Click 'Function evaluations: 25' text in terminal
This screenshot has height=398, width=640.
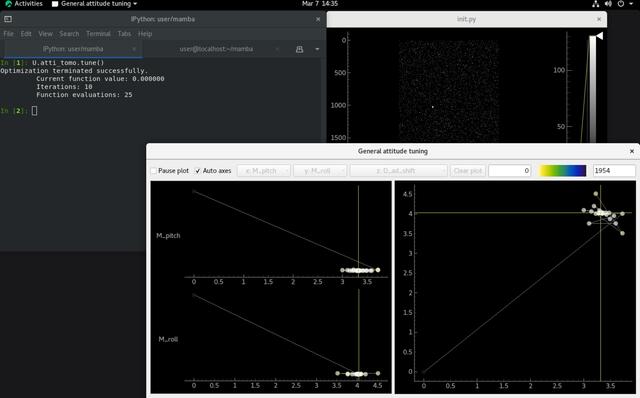click(x=84, y=95)
